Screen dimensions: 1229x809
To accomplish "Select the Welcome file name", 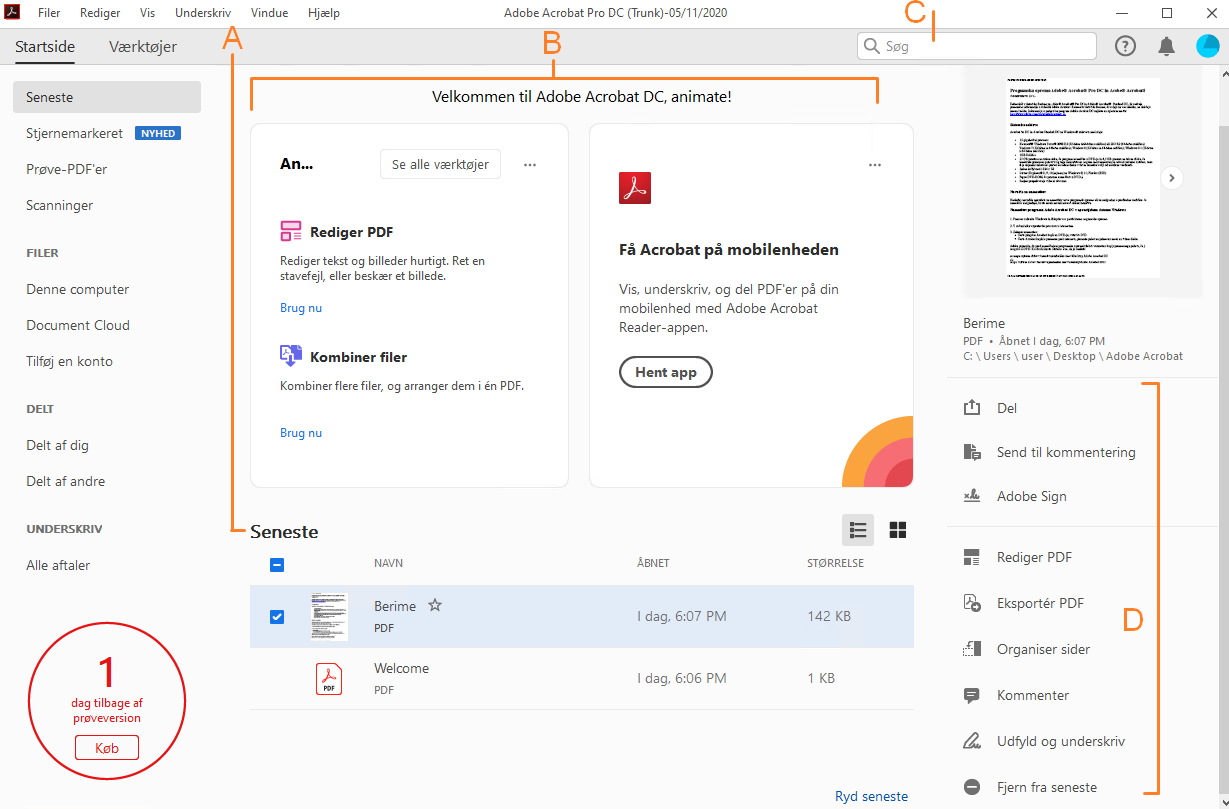I will tap(401, 668).
